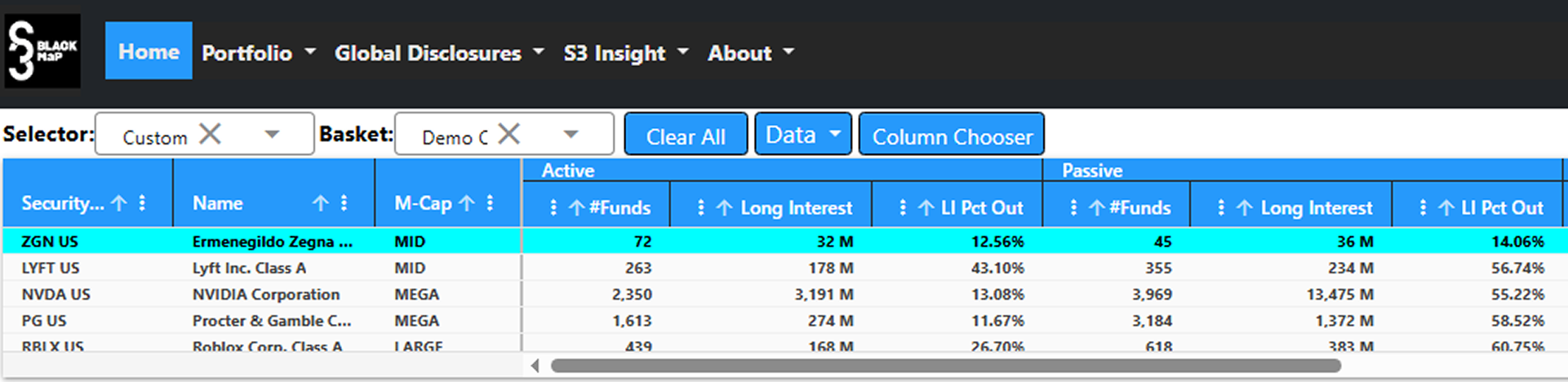The image size is (1568, 382).
Task: Sort Active LI Pct Out arrow
Action: pyautogui.click(x=926, y=208)
